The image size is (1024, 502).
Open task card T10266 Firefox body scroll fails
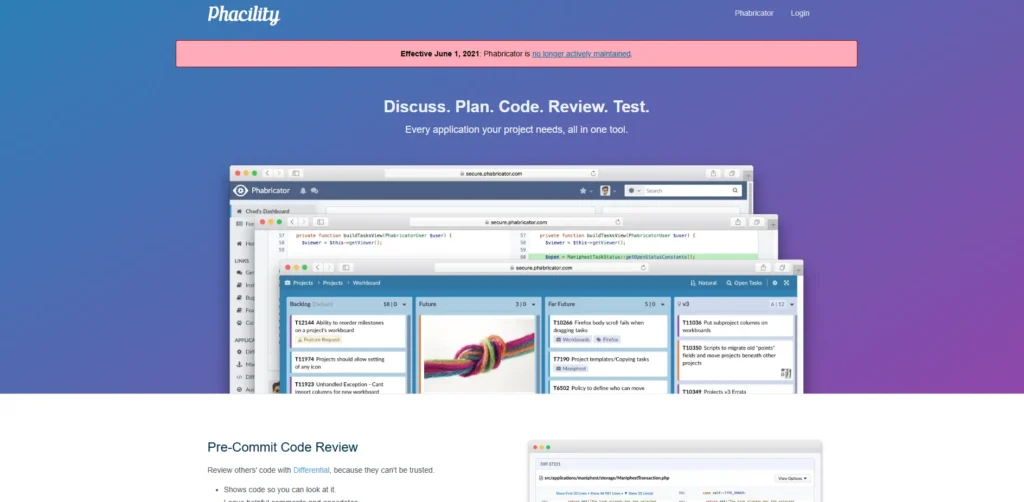pyautogui.click(x=609, y=331)
